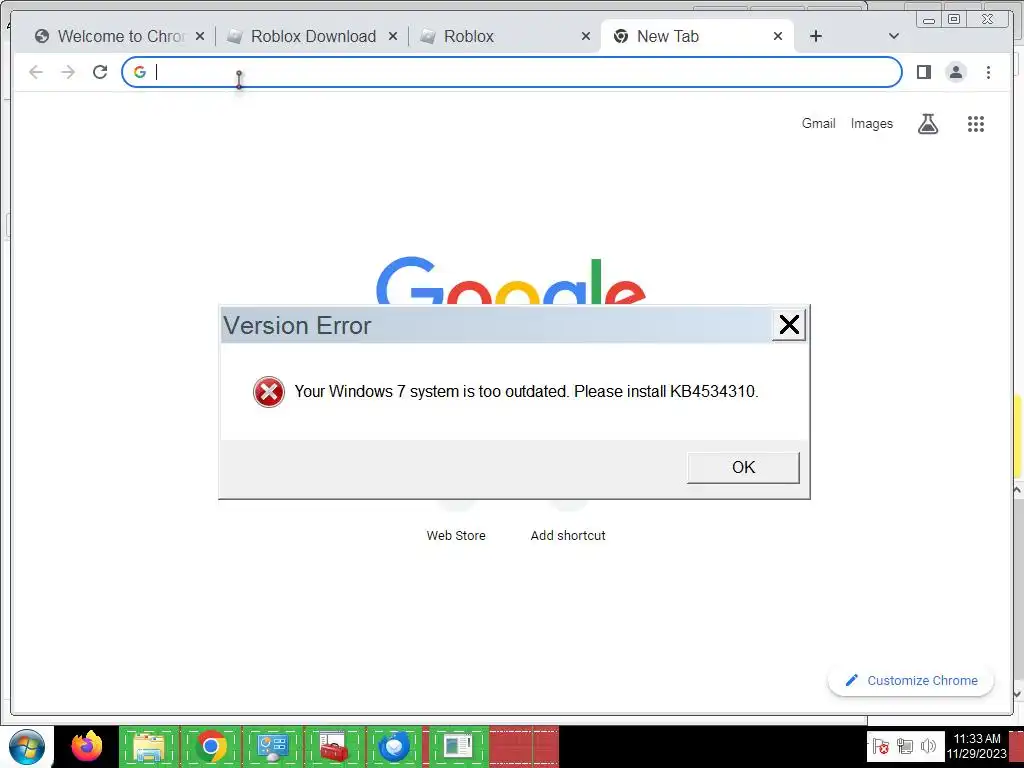1024x768 pixels.
Task: Go forward with the forward arrow
Action: click(68, 72)
